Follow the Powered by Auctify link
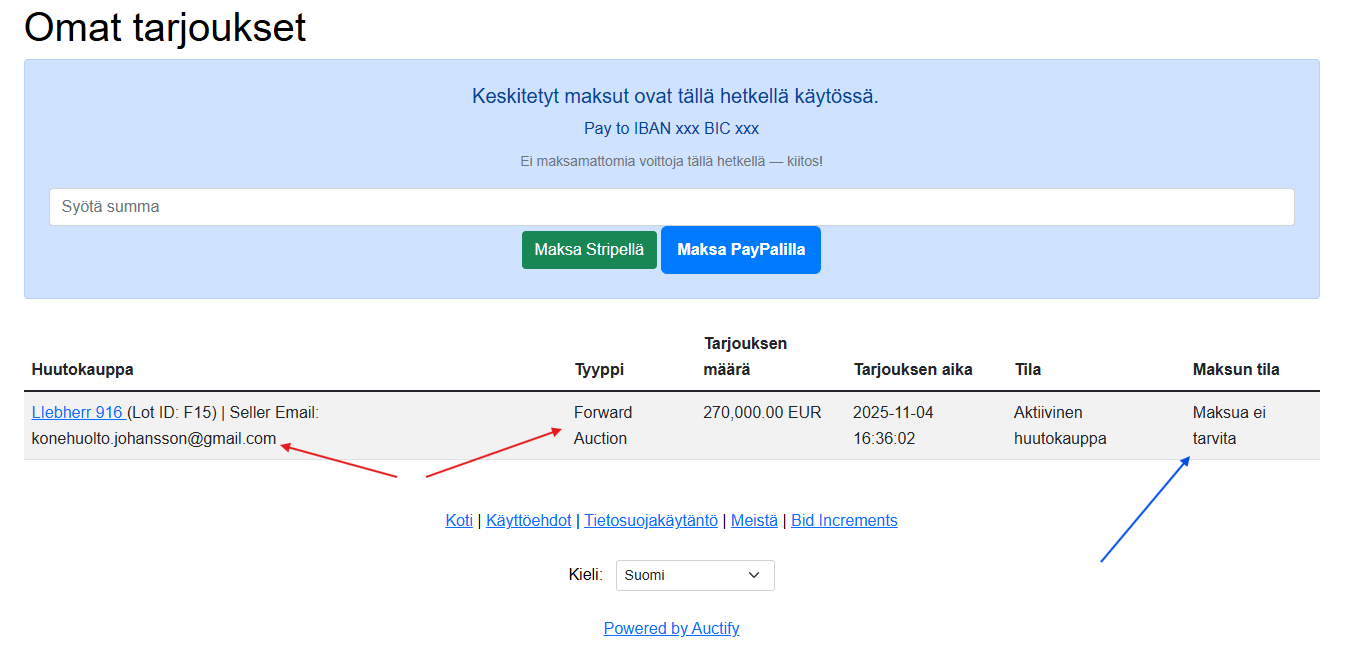The width and height of the screenshot is (1356, 669). tap(671, 628)
